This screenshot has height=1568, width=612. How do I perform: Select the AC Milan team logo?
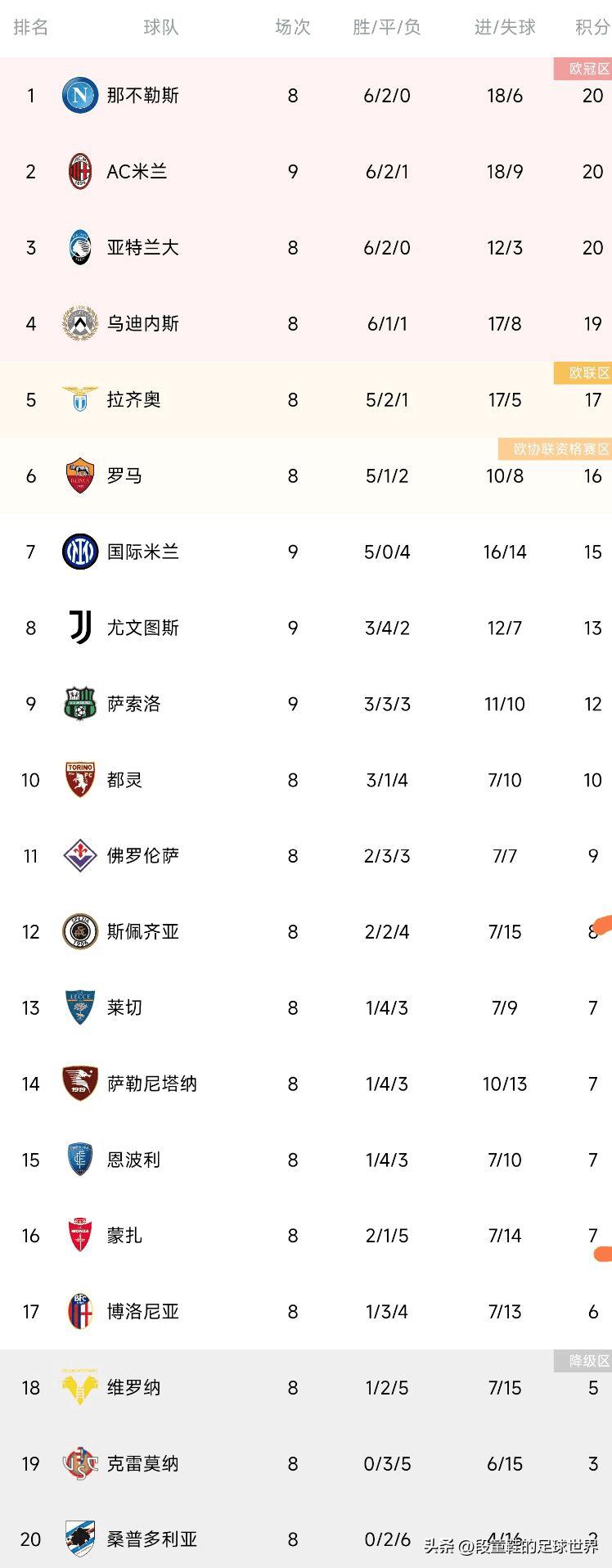(80, 171)
